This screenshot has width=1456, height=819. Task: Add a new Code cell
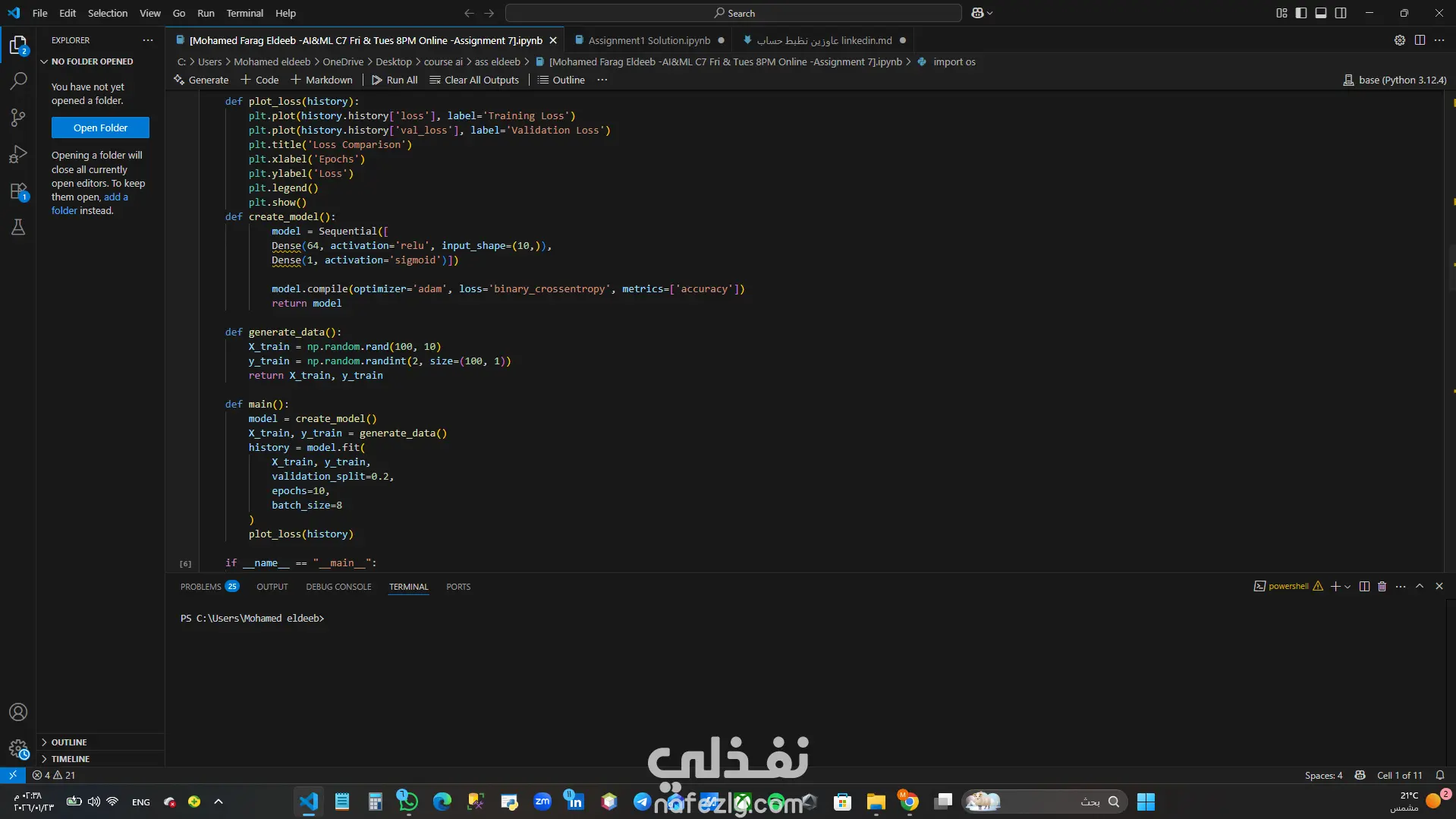point(259,80)
